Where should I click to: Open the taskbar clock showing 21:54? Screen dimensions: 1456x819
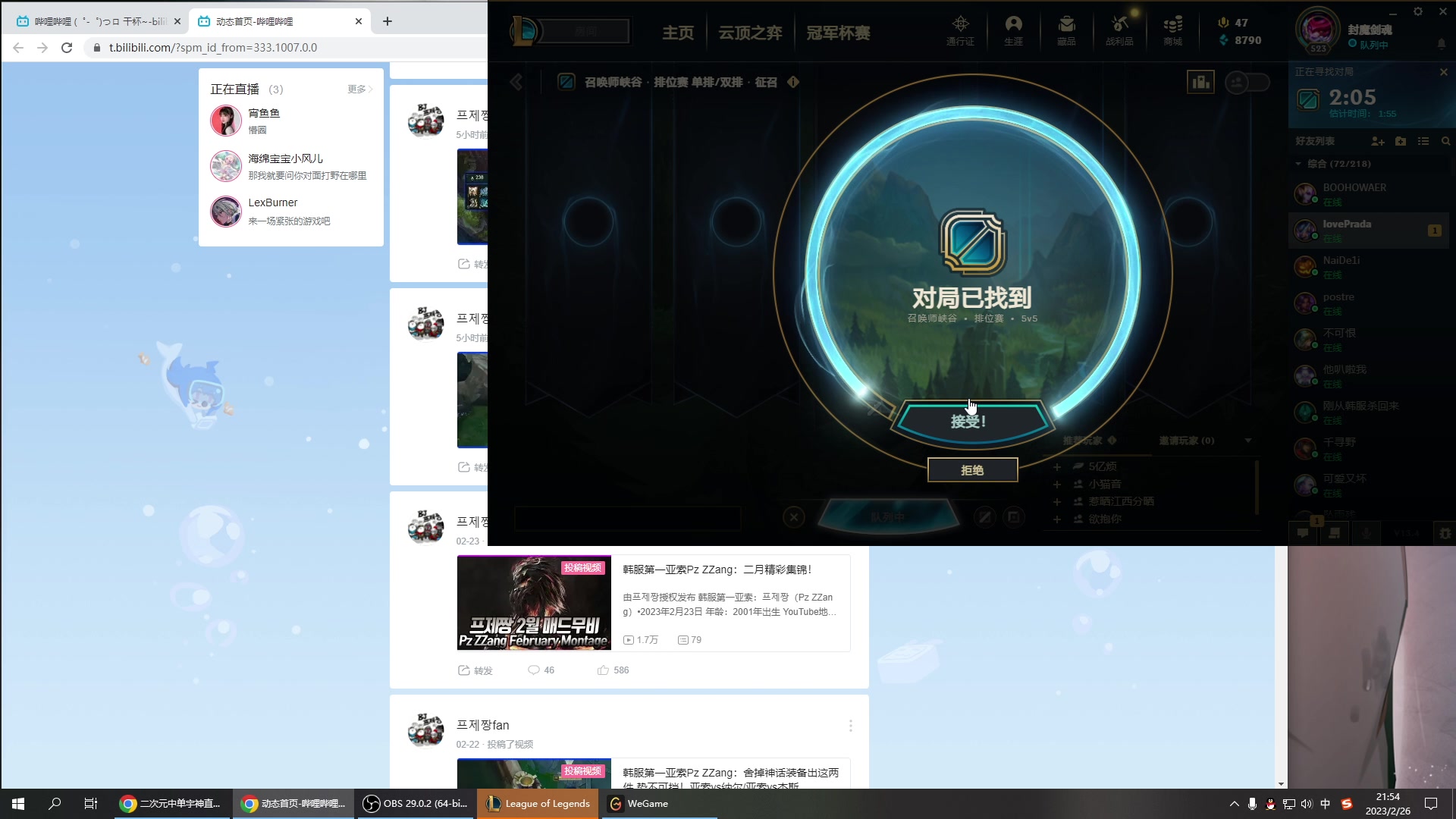(1388, 804)
